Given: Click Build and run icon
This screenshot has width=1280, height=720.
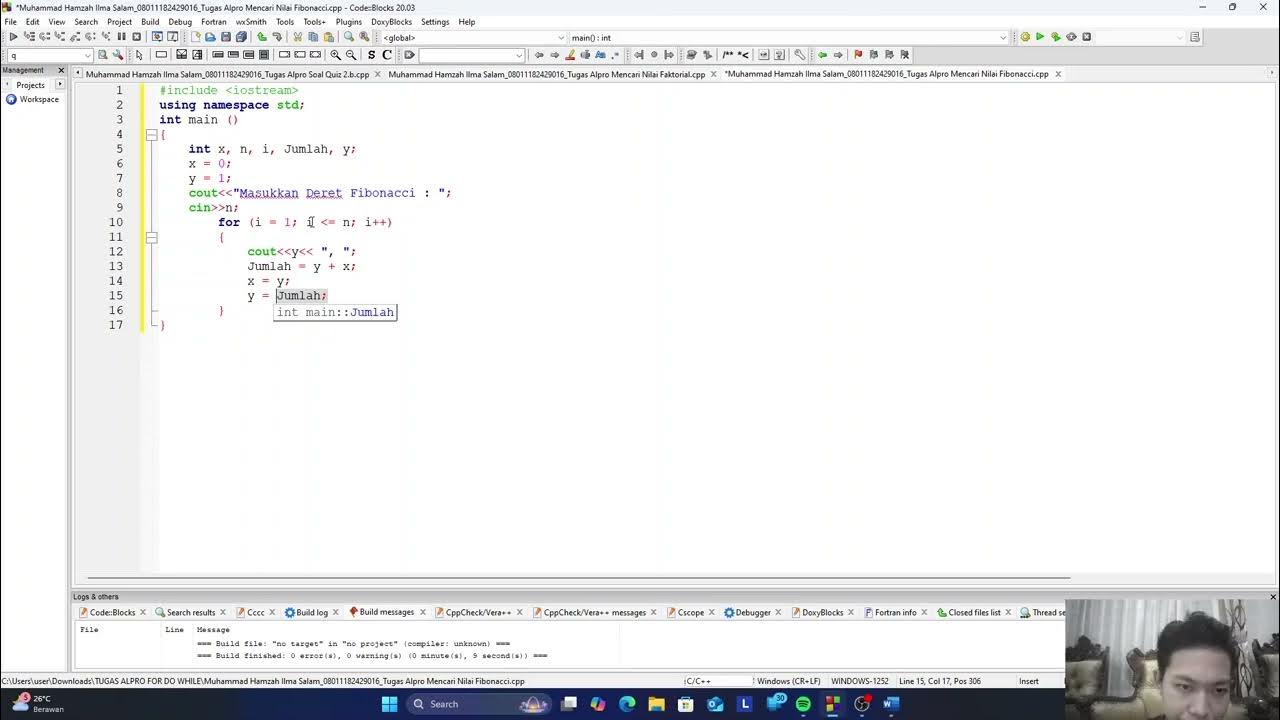Looking at the screenshot, I should [x=1055, y=37].
